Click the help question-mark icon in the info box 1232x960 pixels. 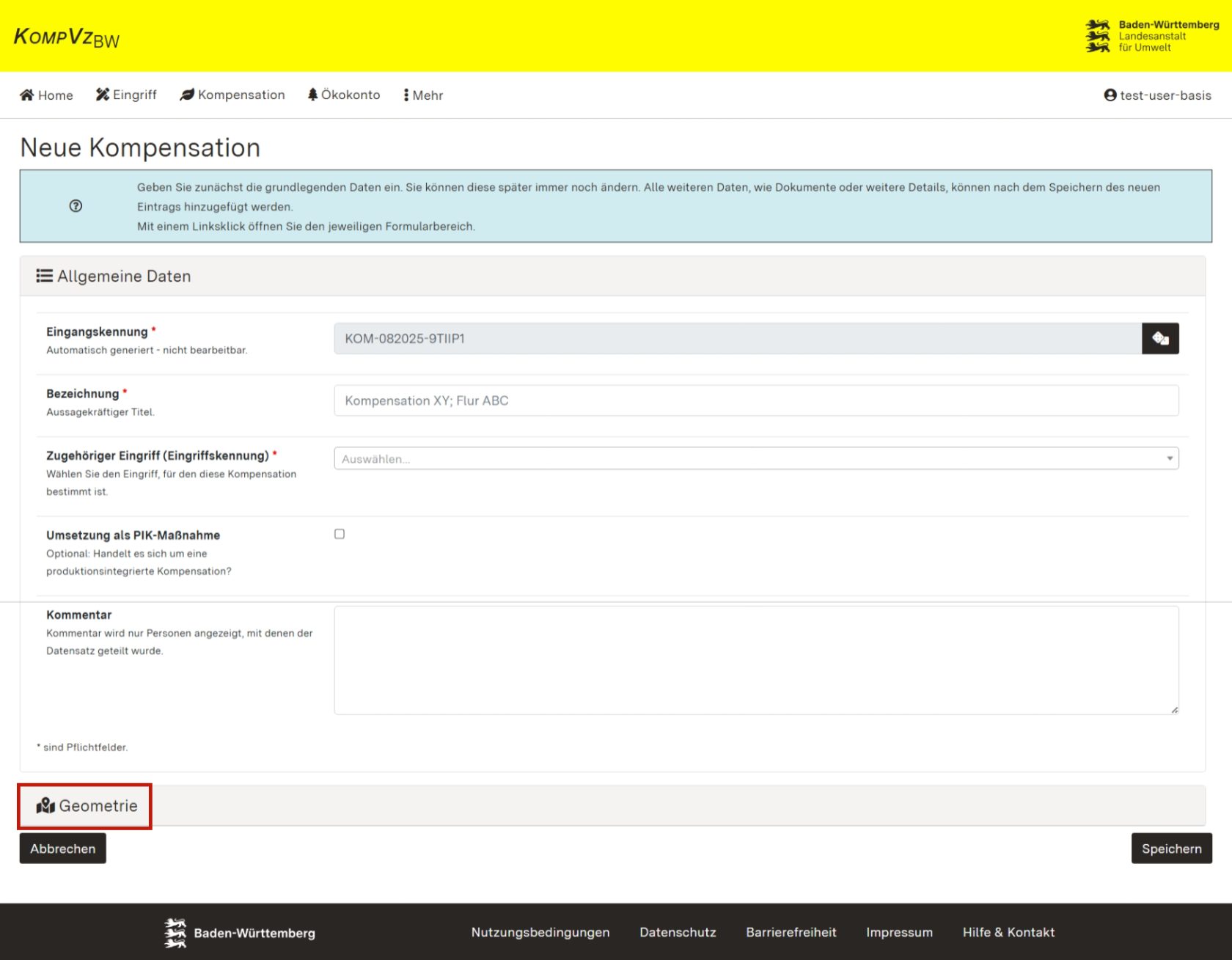pyautogui.click(x=76, y=206)
